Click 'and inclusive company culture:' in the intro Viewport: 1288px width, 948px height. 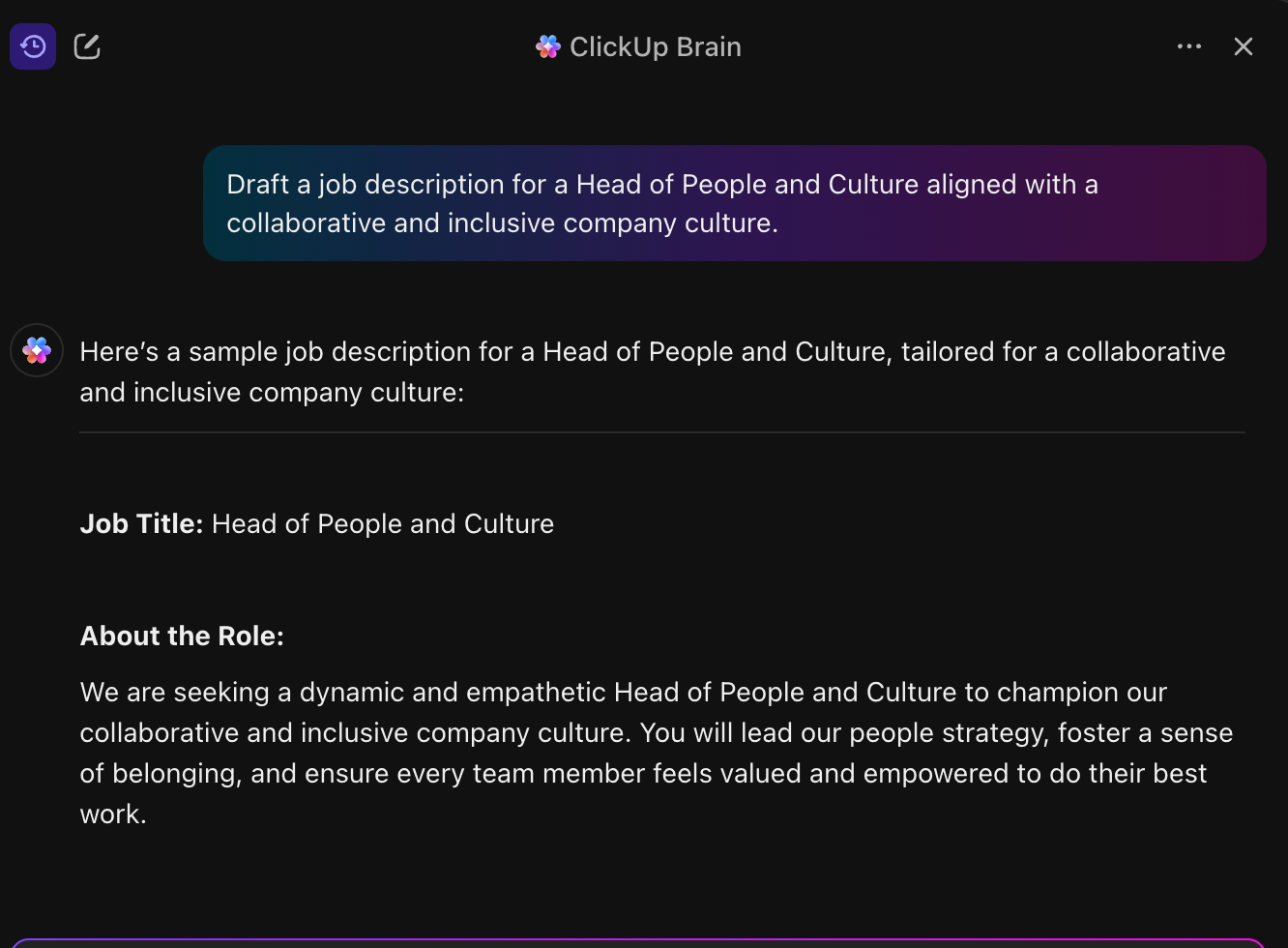tap(272, 392)
